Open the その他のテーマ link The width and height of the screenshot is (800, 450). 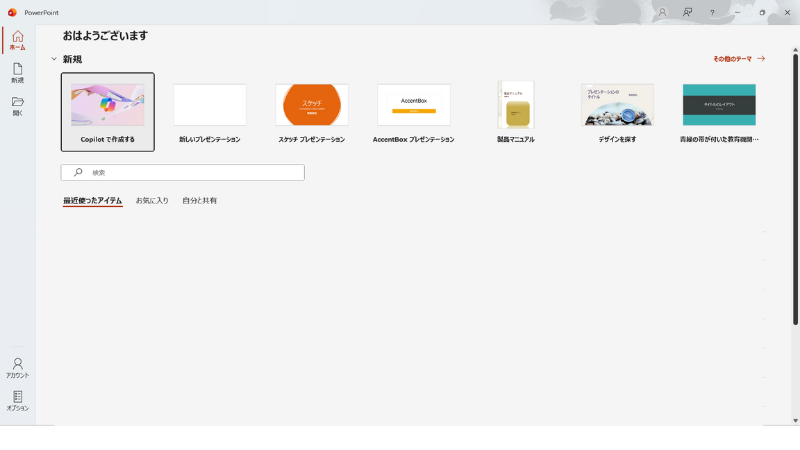(738, 59)
